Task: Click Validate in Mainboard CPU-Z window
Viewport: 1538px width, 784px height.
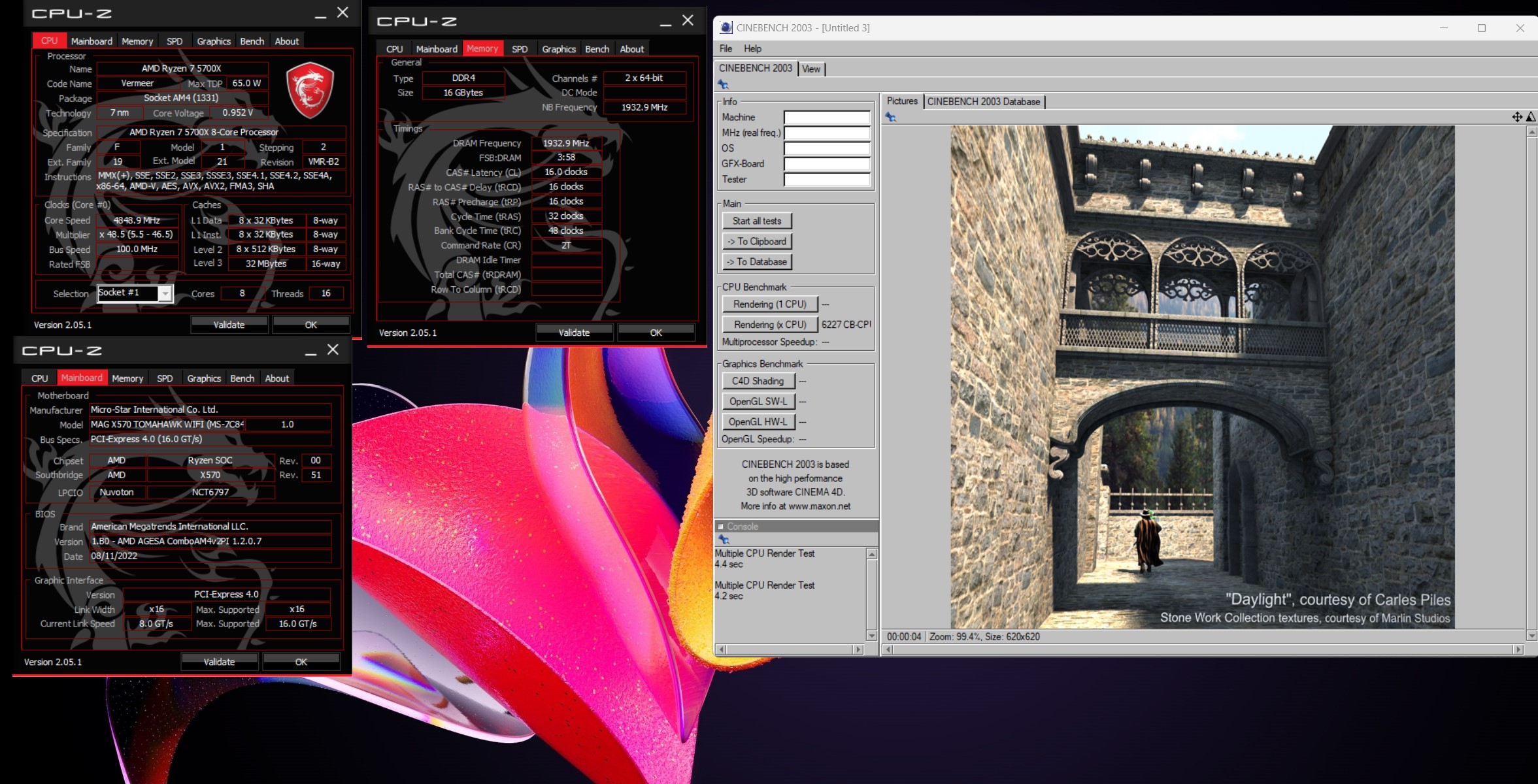Action: tap(219, 662)
